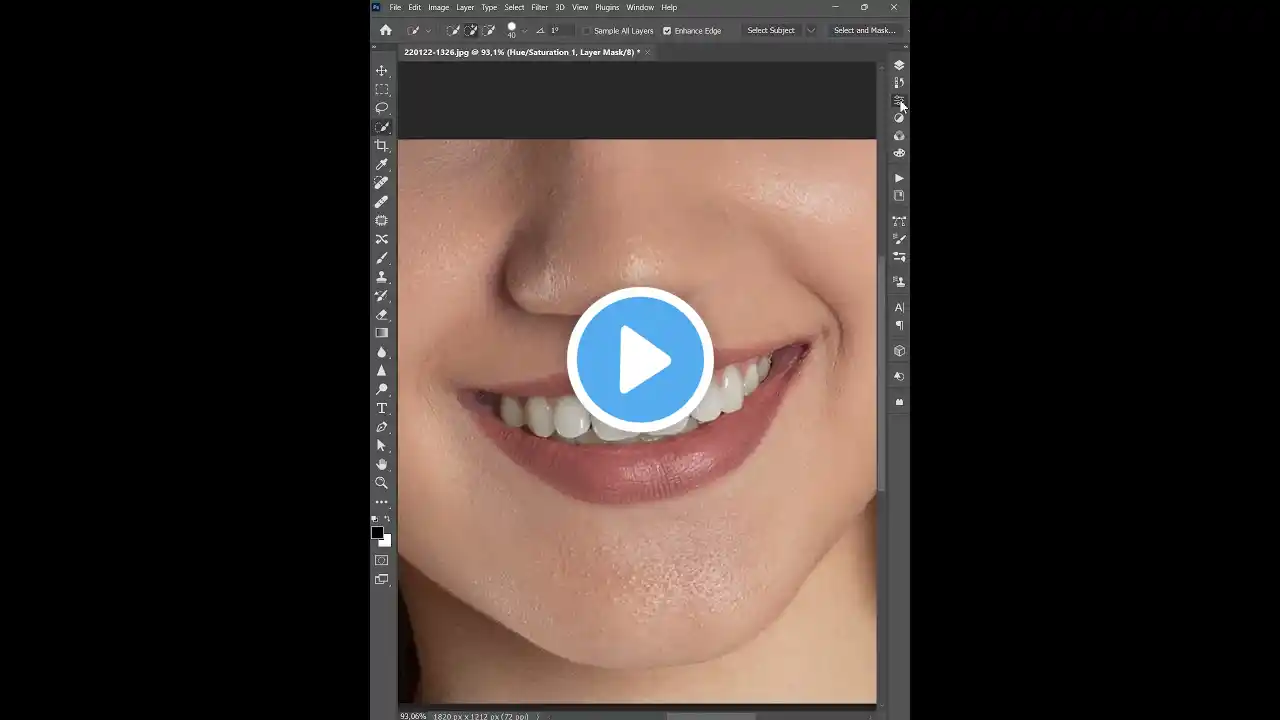The width and height of the screenshot is (1280, 720).
Task: Open the Select Subject options dropdown
Action: pyautogui.click(x=810, y=30)
